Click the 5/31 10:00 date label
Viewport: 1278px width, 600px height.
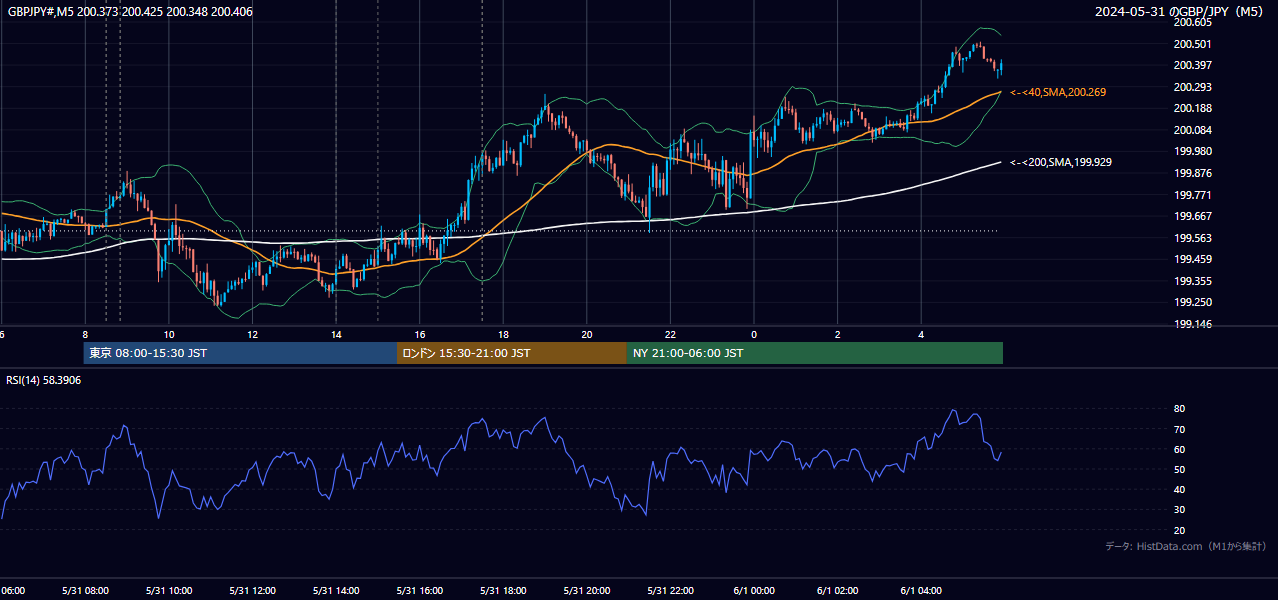[169, 590]
